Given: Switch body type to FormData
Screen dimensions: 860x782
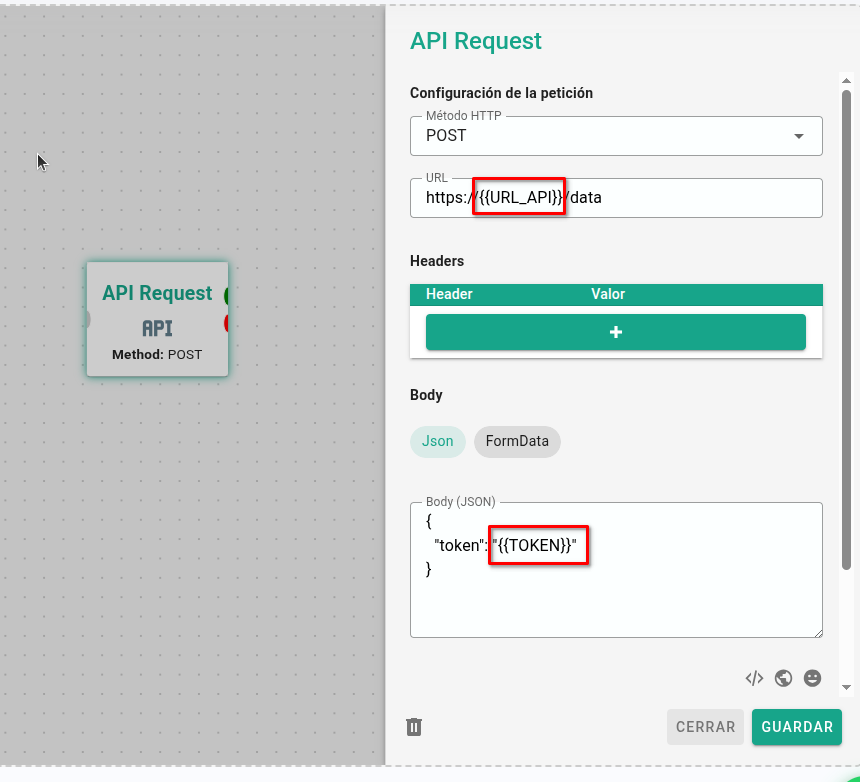Looking at the screenshot, I should 517,441.
